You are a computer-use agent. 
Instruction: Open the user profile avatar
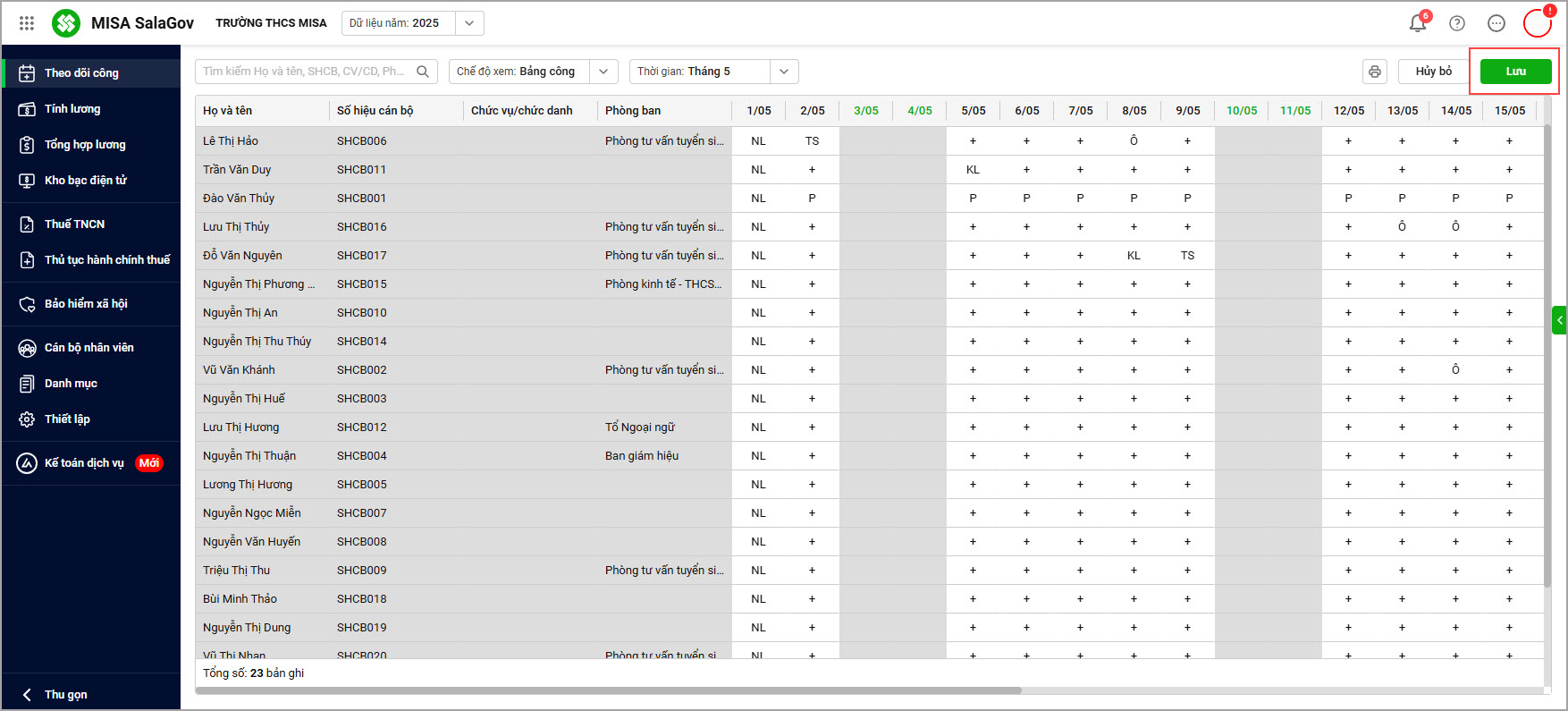(1538, 23)
